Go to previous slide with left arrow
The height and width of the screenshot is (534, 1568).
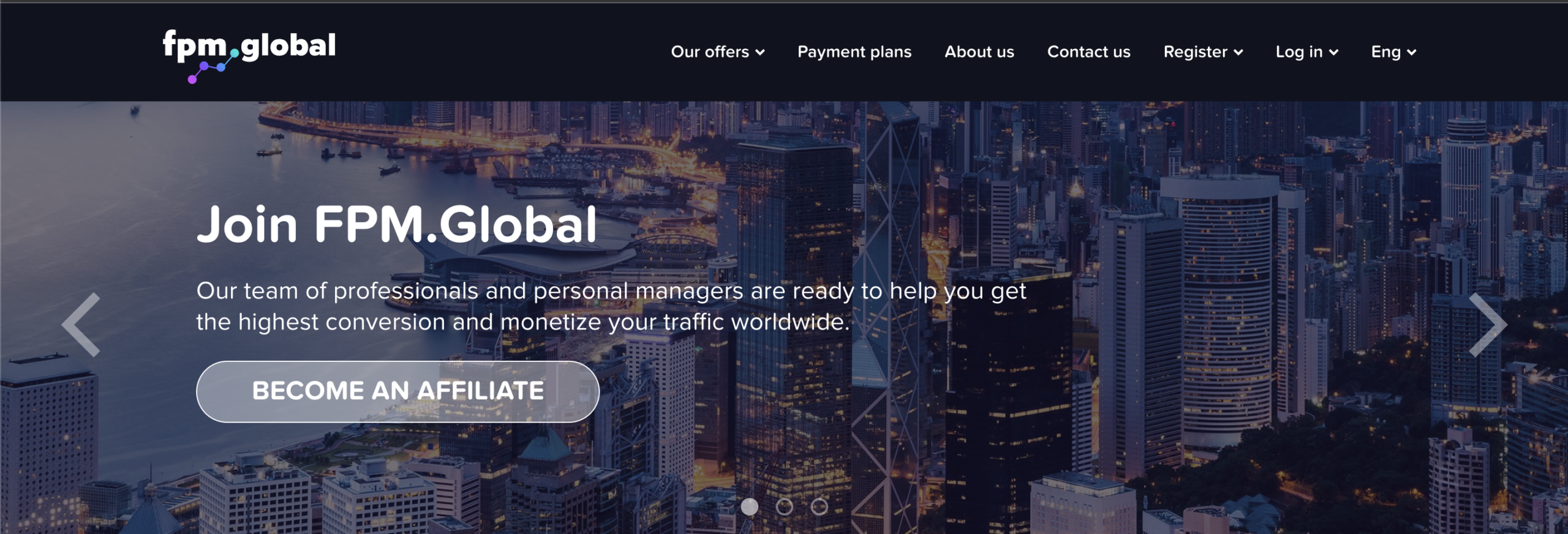[x=81, y=325]
